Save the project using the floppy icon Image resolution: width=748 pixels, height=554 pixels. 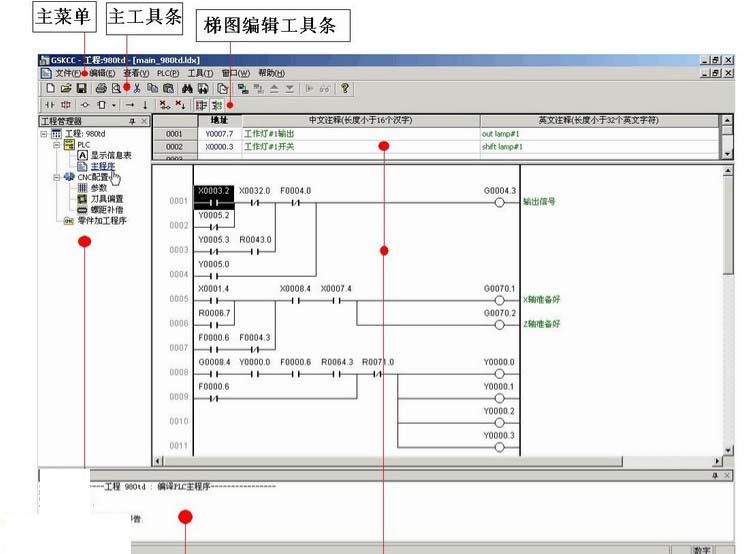(82, 88)
